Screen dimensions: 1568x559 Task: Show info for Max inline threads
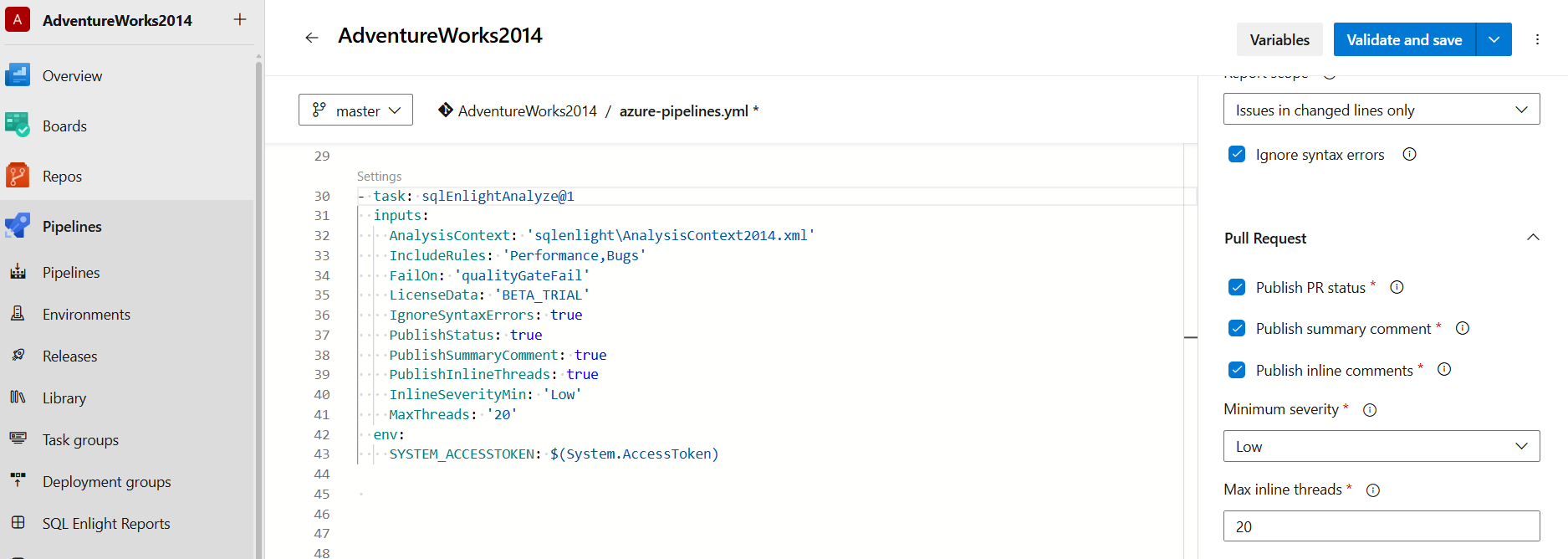pos(1373,490)
